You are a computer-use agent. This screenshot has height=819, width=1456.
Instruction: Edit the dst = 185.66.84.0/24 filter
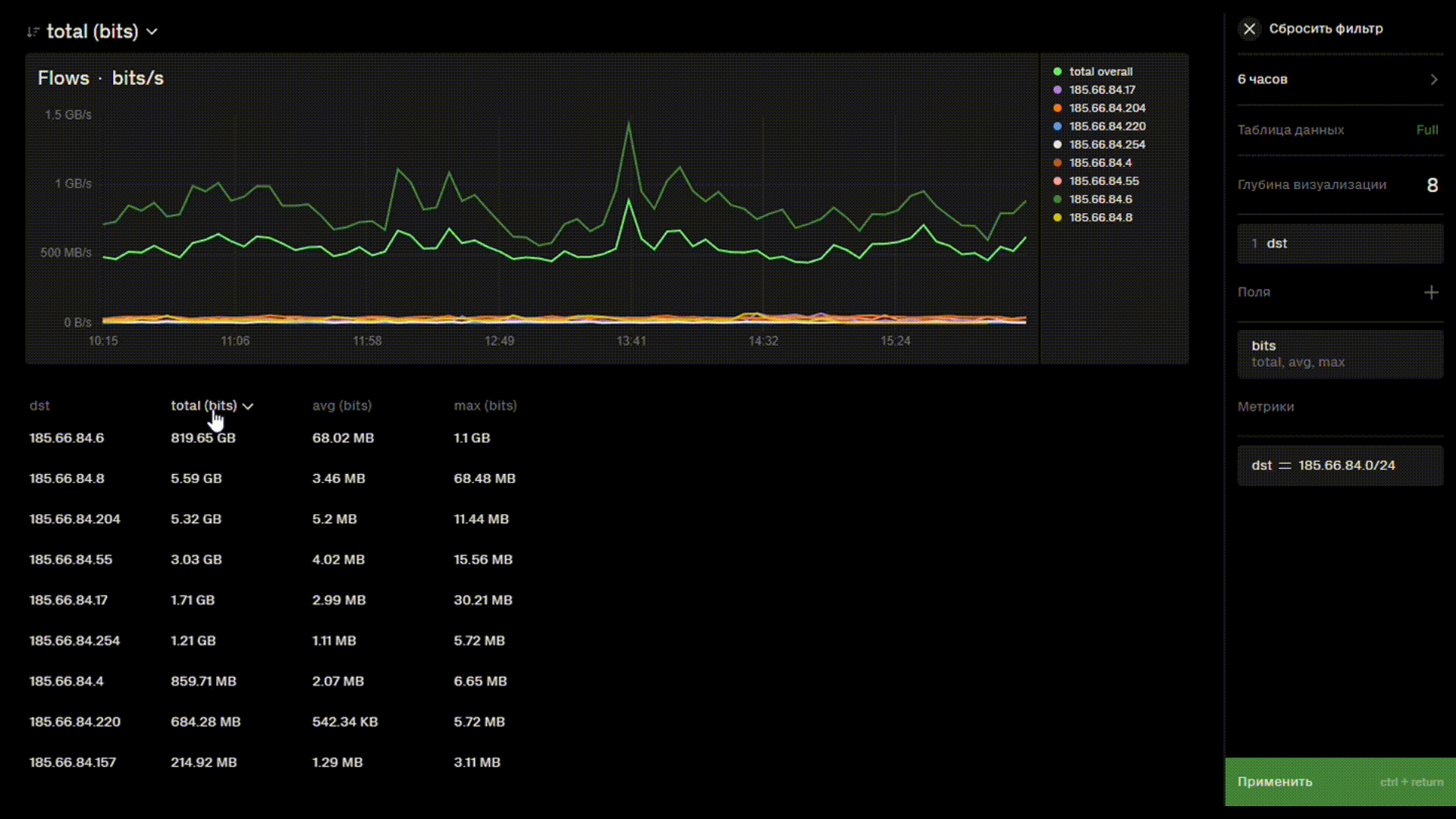pyautogui.click(x=1340, y=466)
